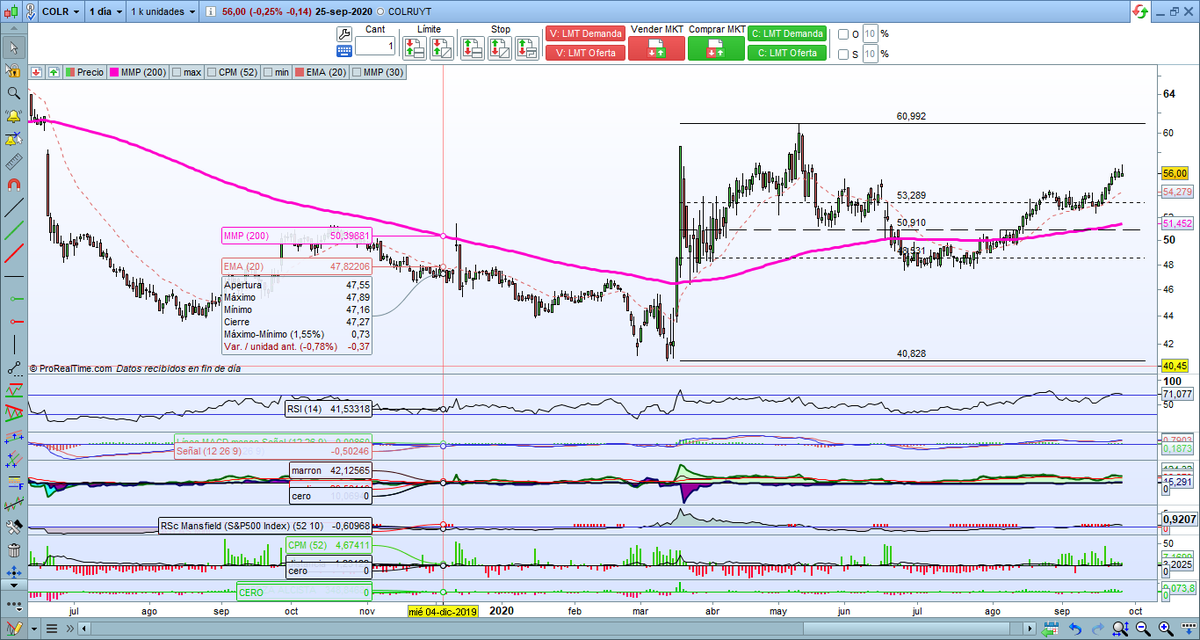
Task: Open more tools via three dots
Action: click(x=13, y=608)
